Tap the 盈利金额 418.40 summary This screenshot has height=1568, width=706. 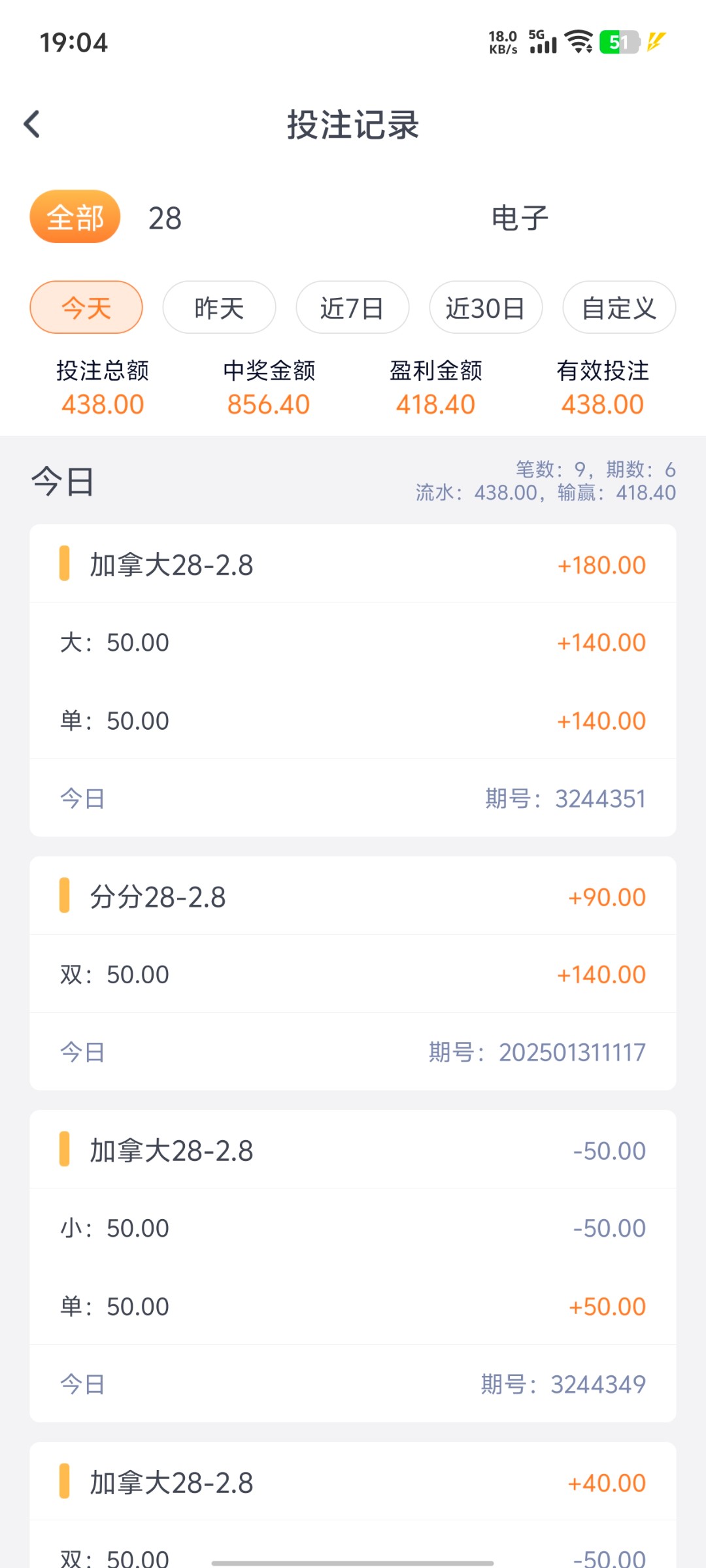tap(436, 389)
